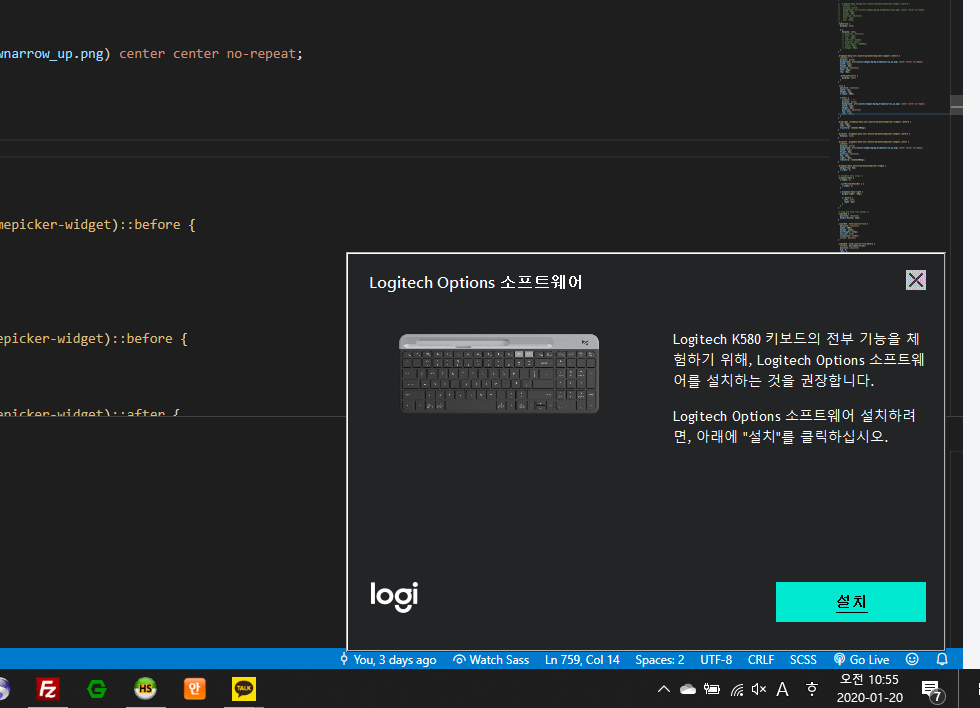Open the orange 안 taskbar app
This screenshot has width=980, height=708.
click(x=194, y=689)
